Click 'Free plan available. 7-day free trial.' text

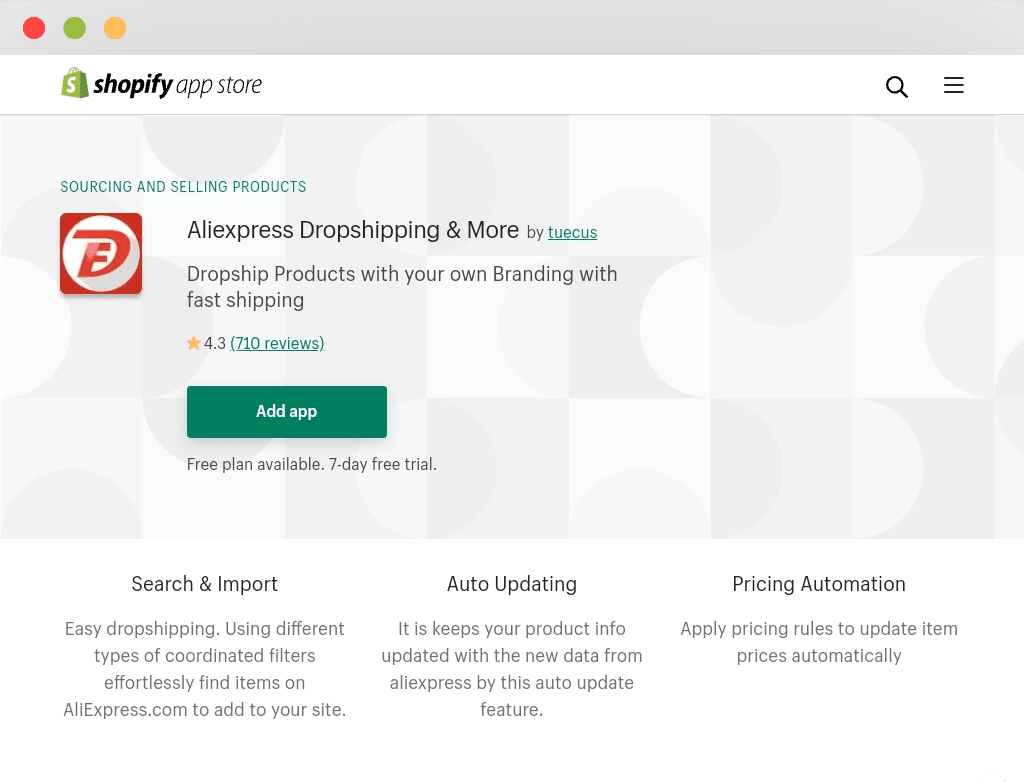click(x=312, y=464)
